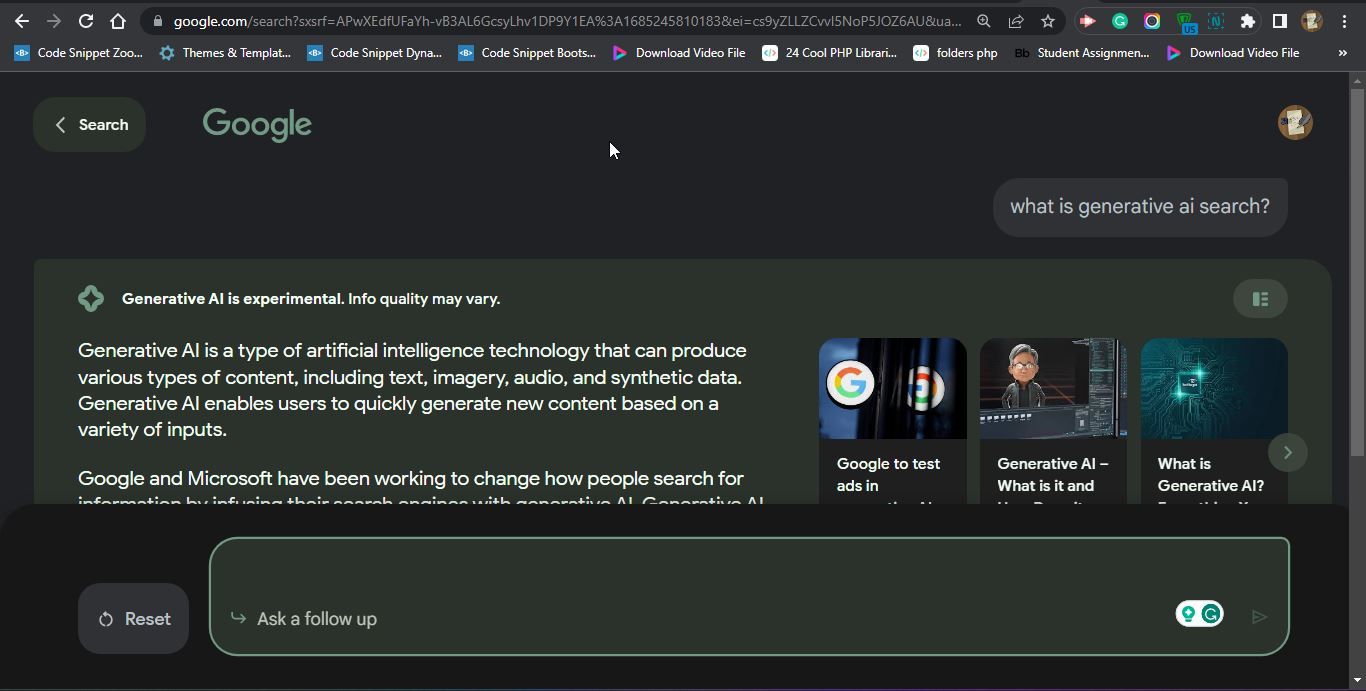
Task: Open Google account avatar on page
Action: click(1295, 123)
